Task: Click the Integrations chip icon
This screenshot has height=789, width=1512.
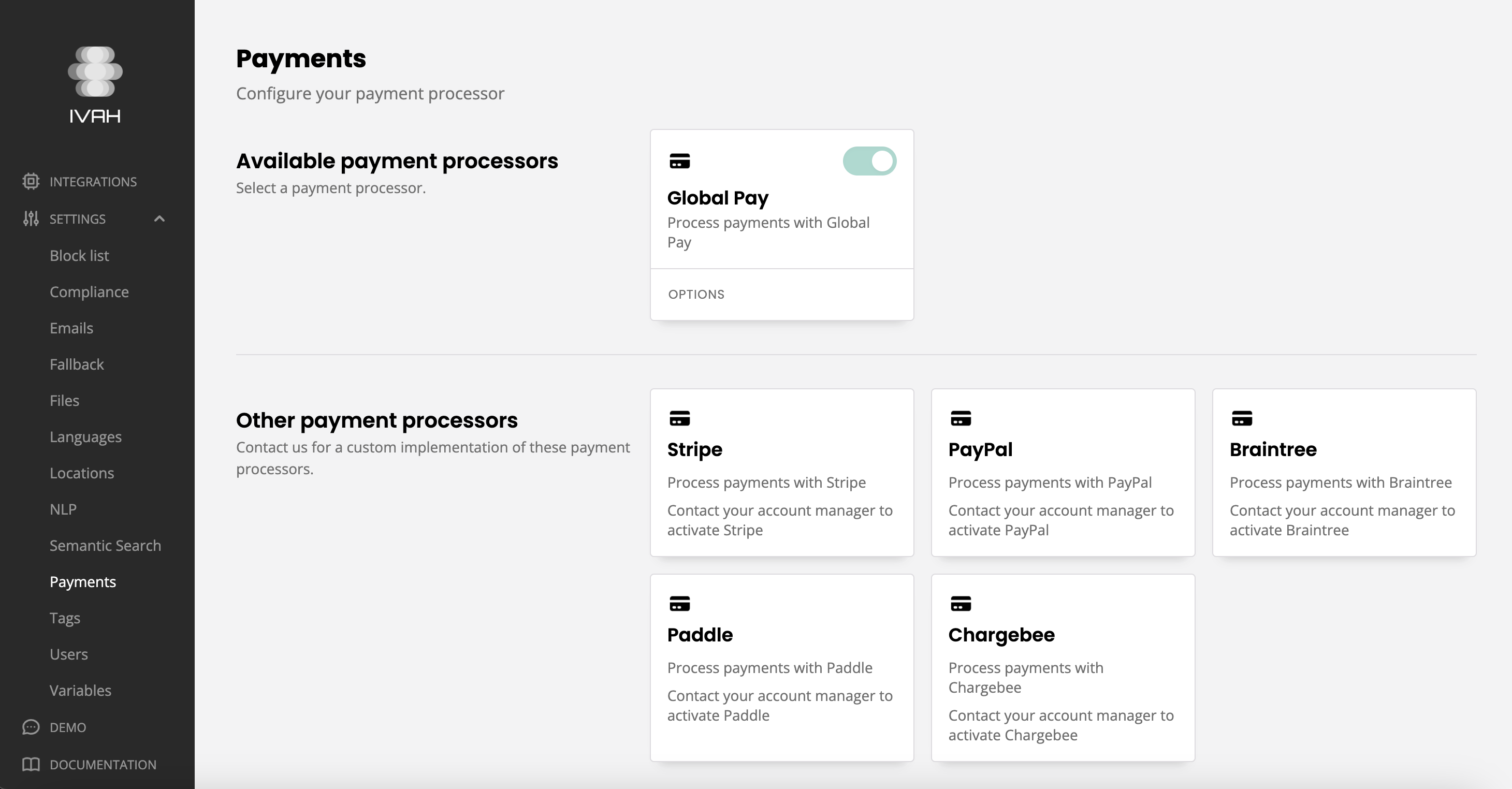Action: click(31, 181)
